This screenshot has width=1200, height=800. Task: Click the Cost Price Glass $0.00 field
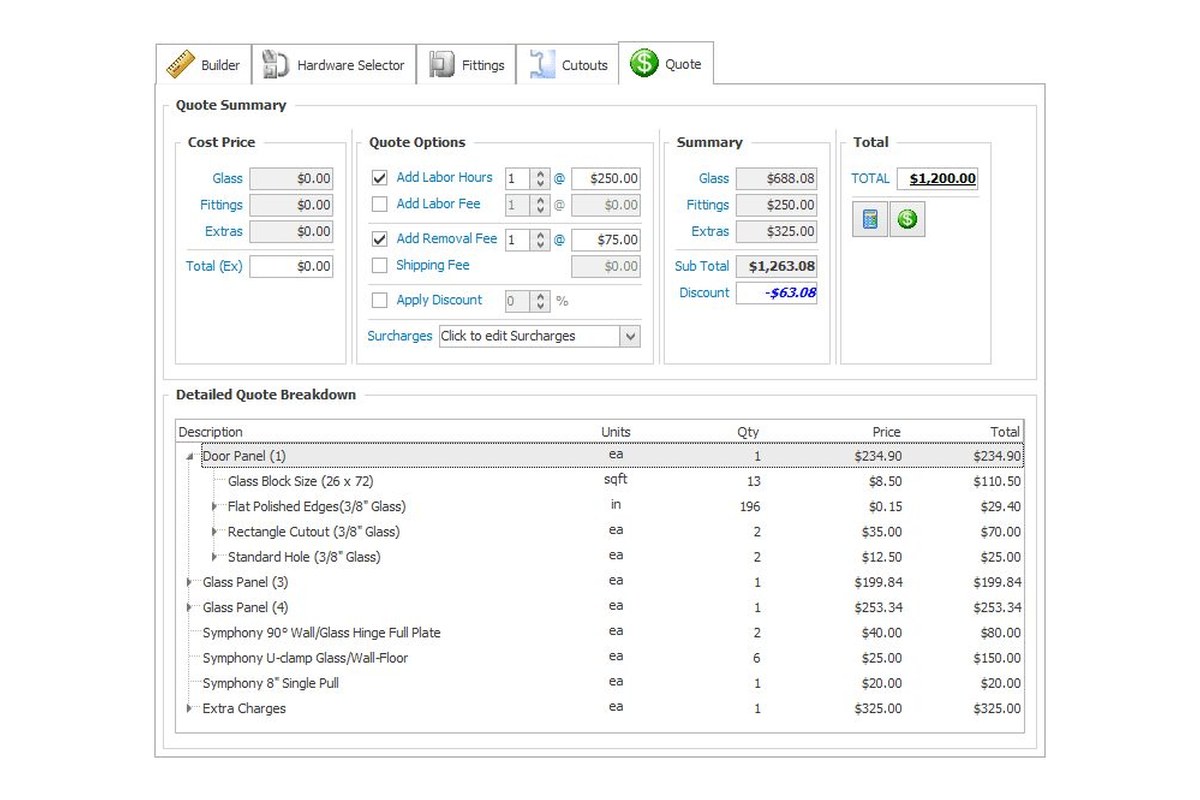click(x=291, y=179)
